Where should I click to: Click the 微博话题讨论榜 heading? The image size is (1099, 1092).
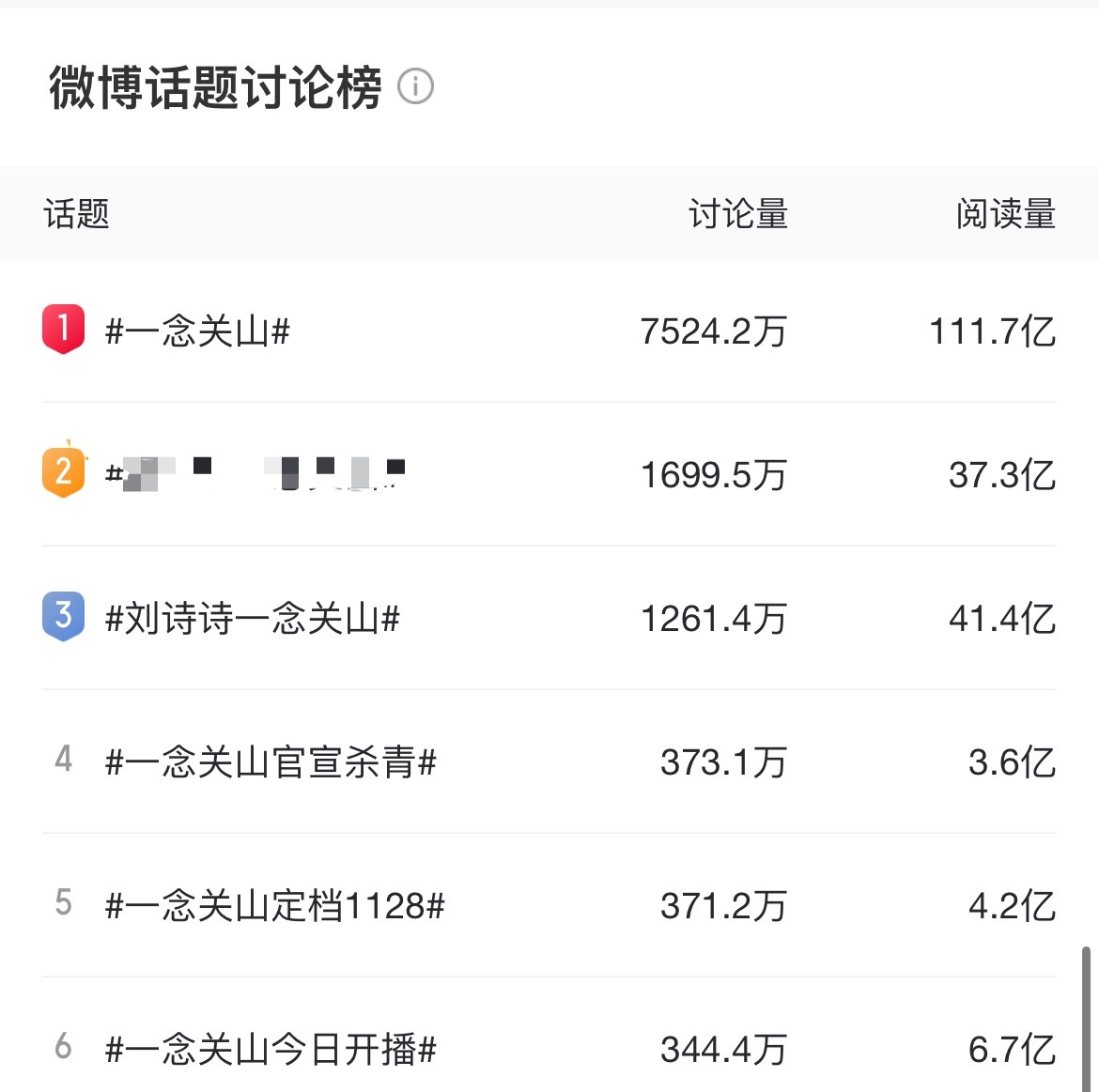pos(215,87)
